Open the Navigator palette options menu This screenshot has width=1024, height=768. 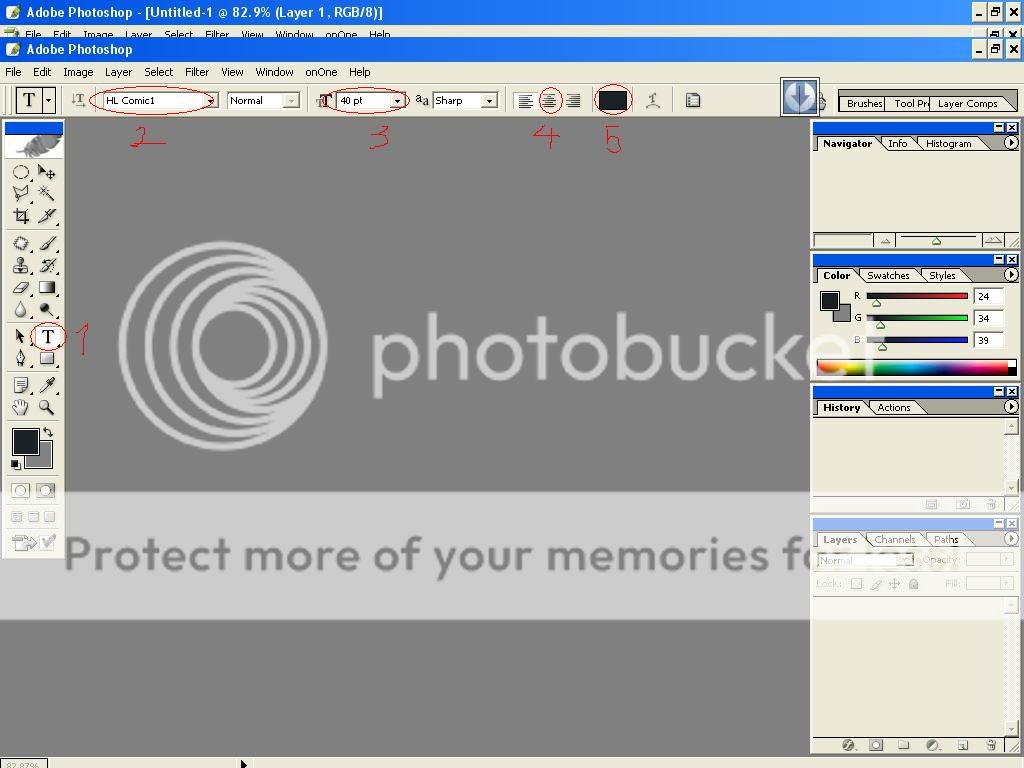(x=1010, y=142)
